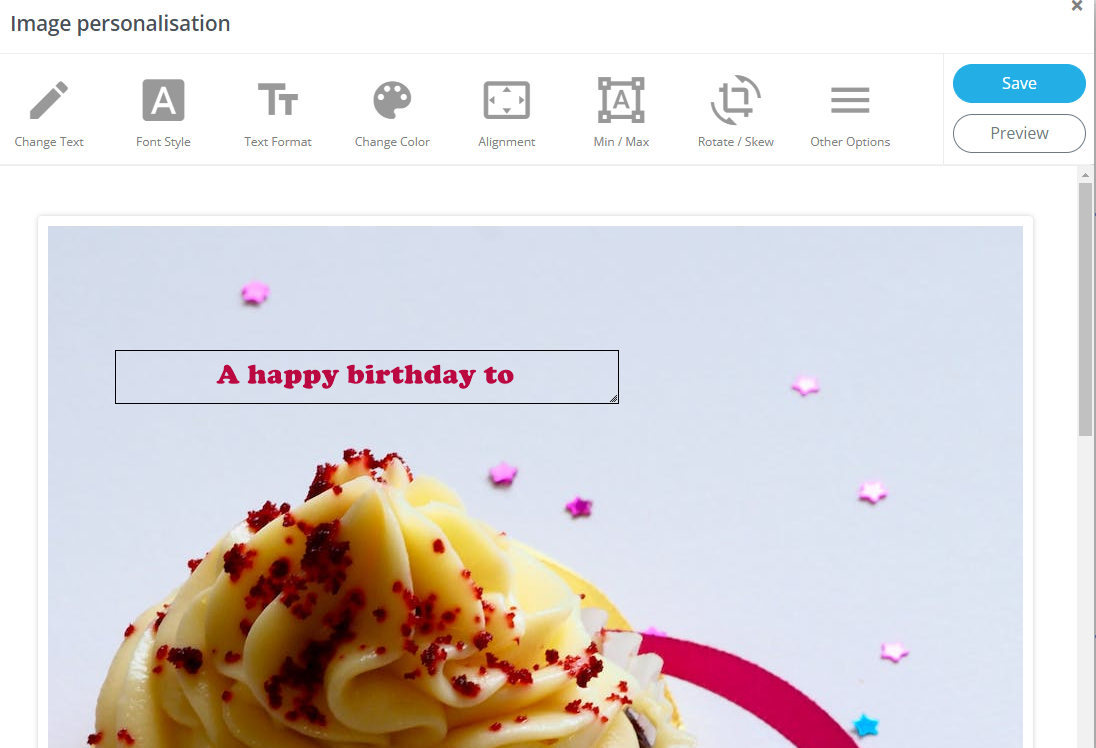Select the Min / Max icon
The height and width of the screenshot is (748, 1096).
621,100
